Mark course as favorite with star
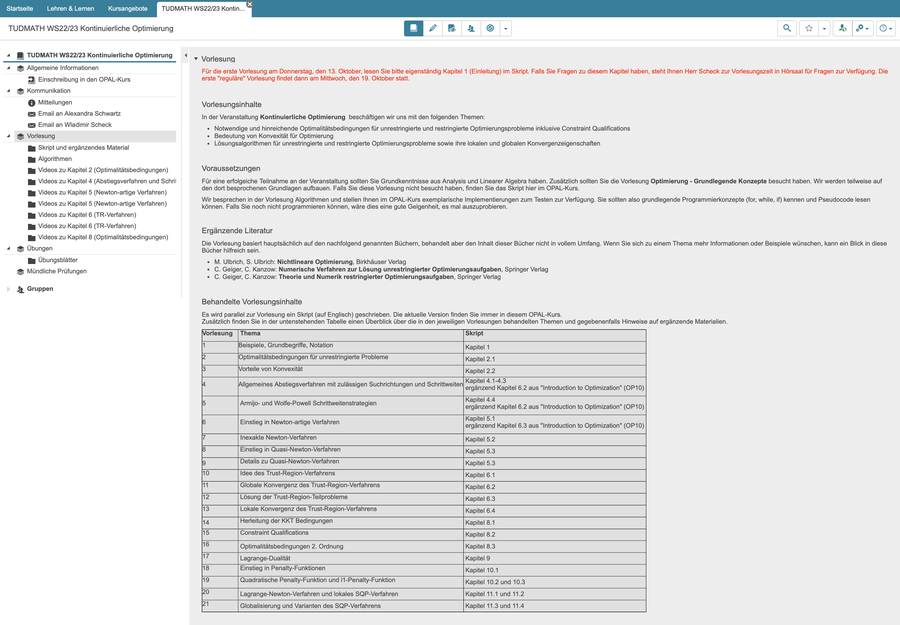900x625 pixels. coord(809,28)
